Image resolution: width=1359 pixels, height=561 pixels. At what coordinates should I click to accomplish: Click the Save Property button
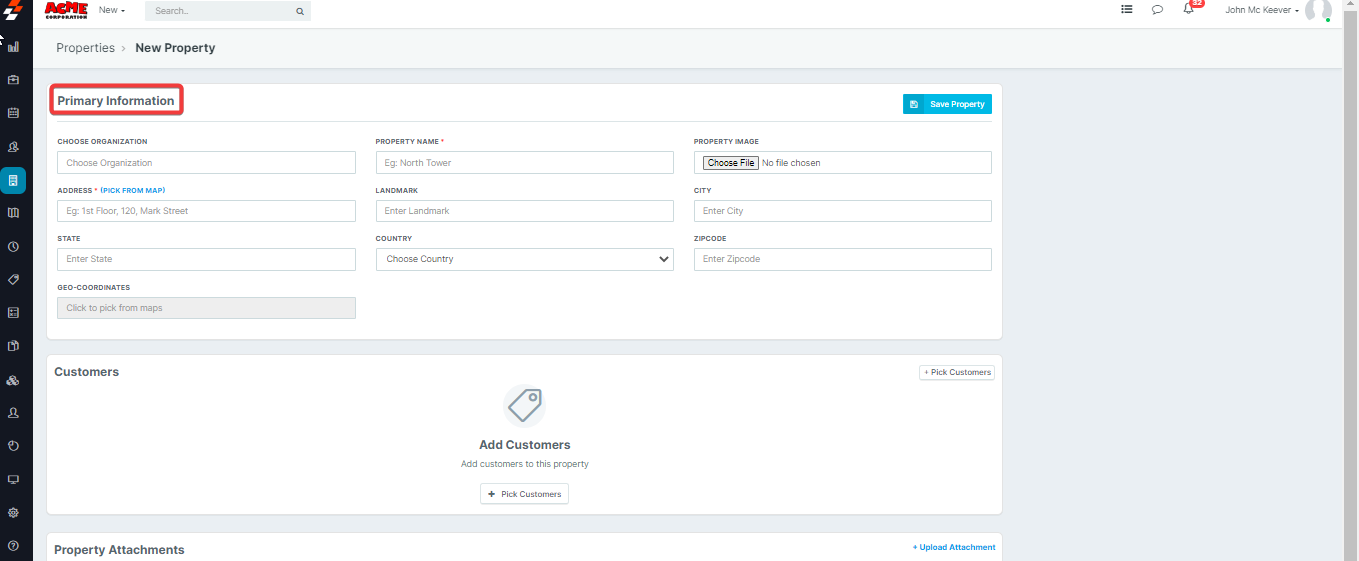coord(947,104)
